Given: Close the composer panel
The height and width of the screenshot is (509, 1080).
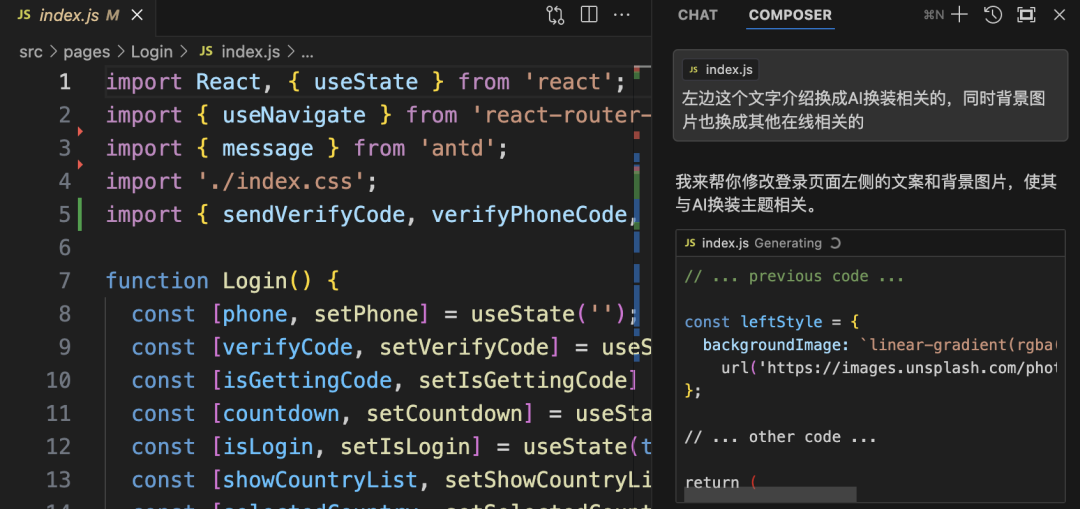Looking at the screenshot, I should click(1059, 15).
